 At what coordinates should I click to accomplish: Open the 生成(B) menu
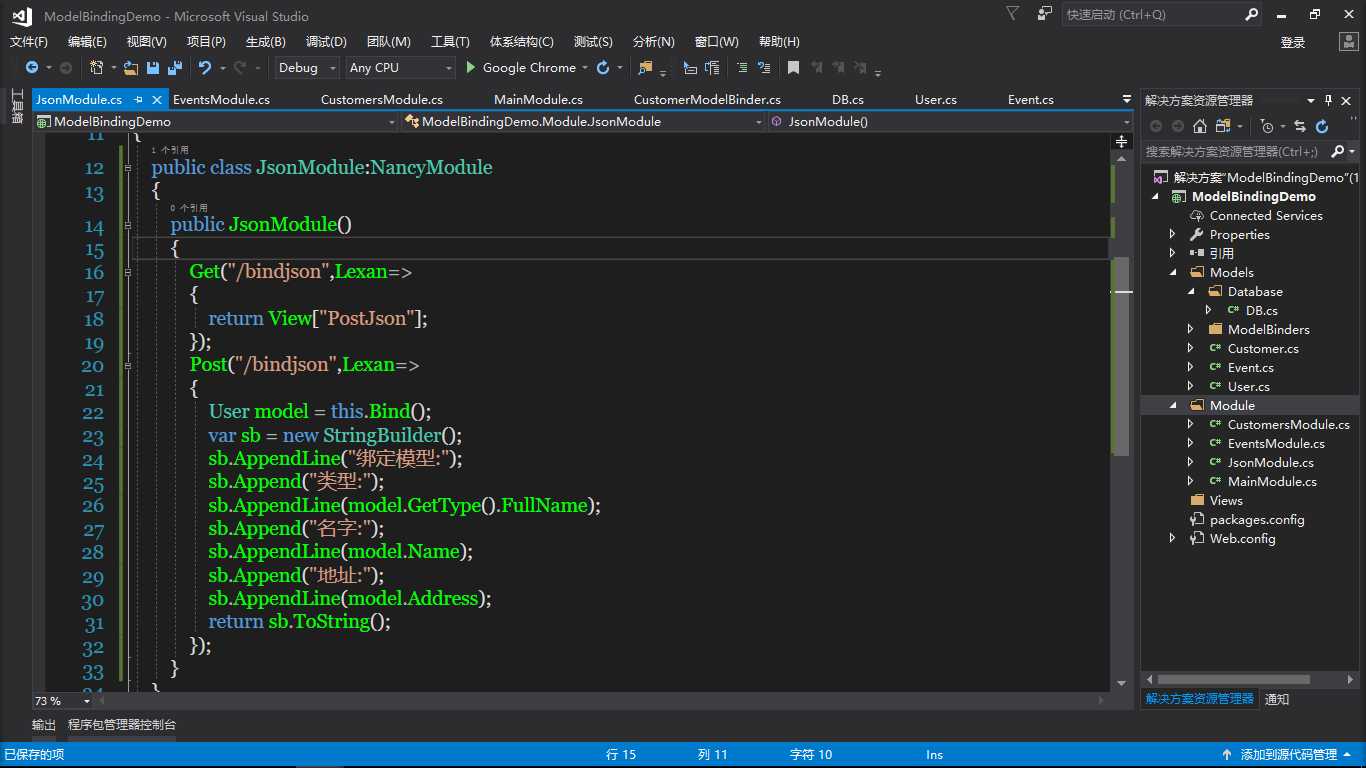pos(266,41)
